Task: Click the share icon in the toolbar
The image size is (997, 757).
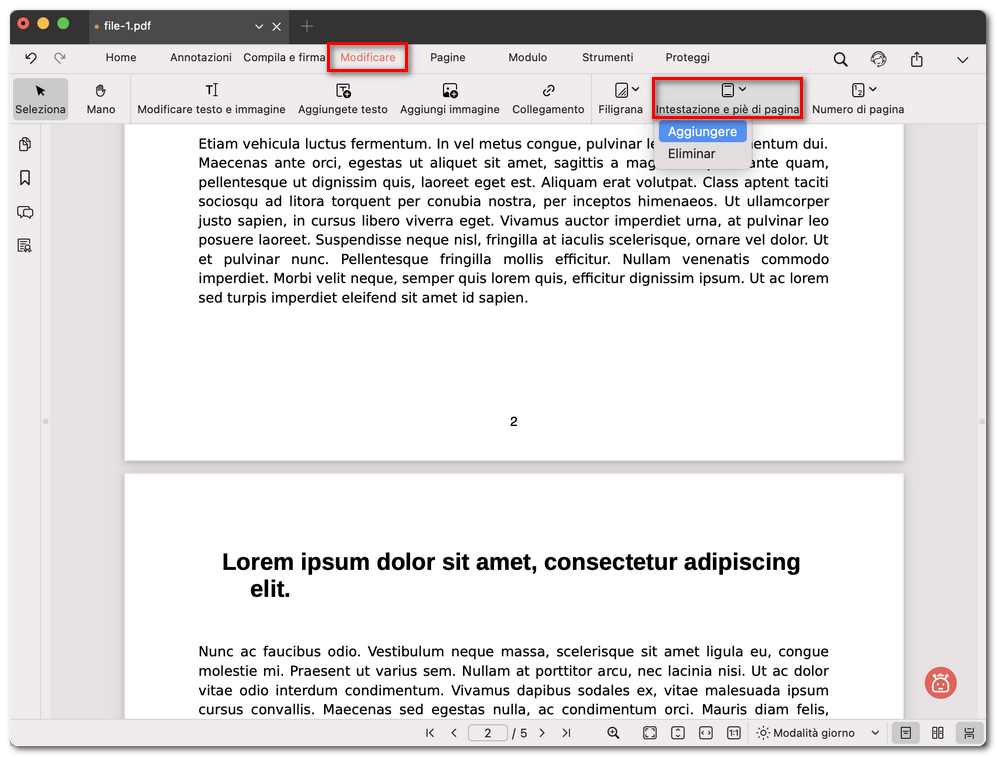Action: 916,58
